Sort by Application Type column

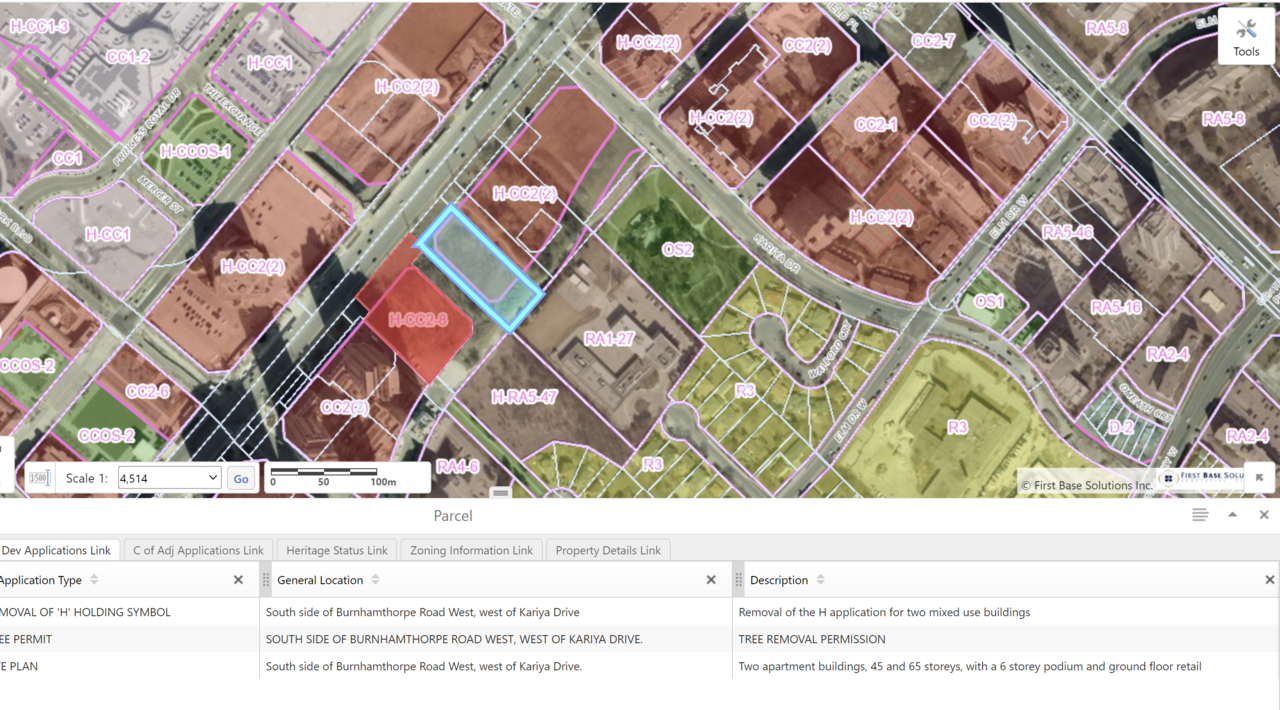pyautogui.click(x=94, y=580)
